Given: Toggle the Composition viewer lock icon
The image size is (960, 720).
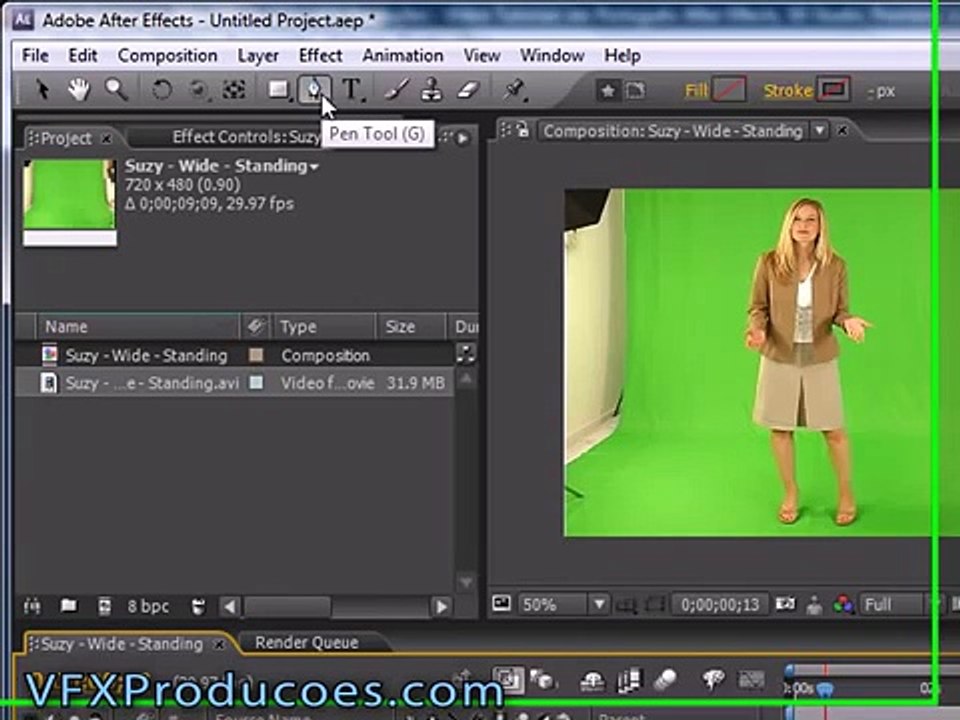Looking at the screenshot, I should coord(522,130).
